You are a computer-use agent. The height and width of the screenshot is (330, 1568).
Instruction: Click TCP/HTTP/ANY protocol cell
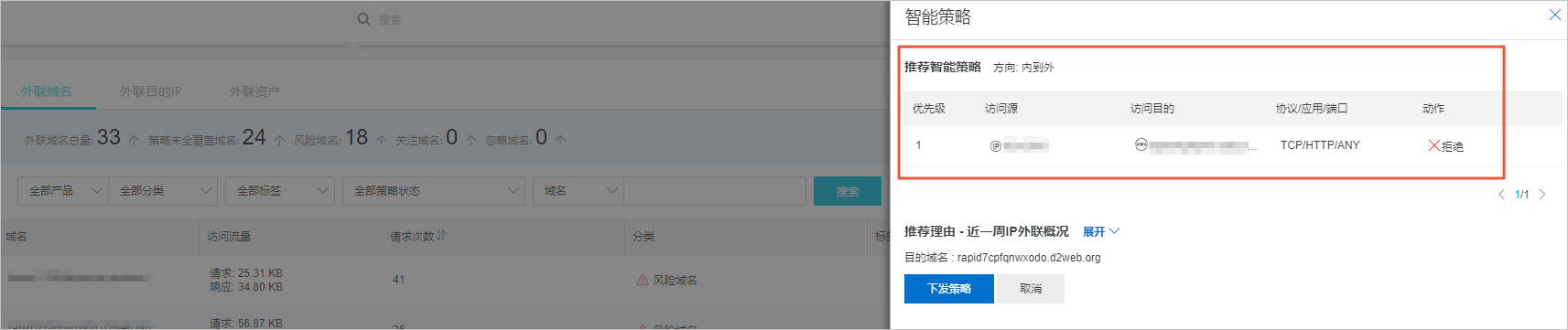tap(1320, 145)
